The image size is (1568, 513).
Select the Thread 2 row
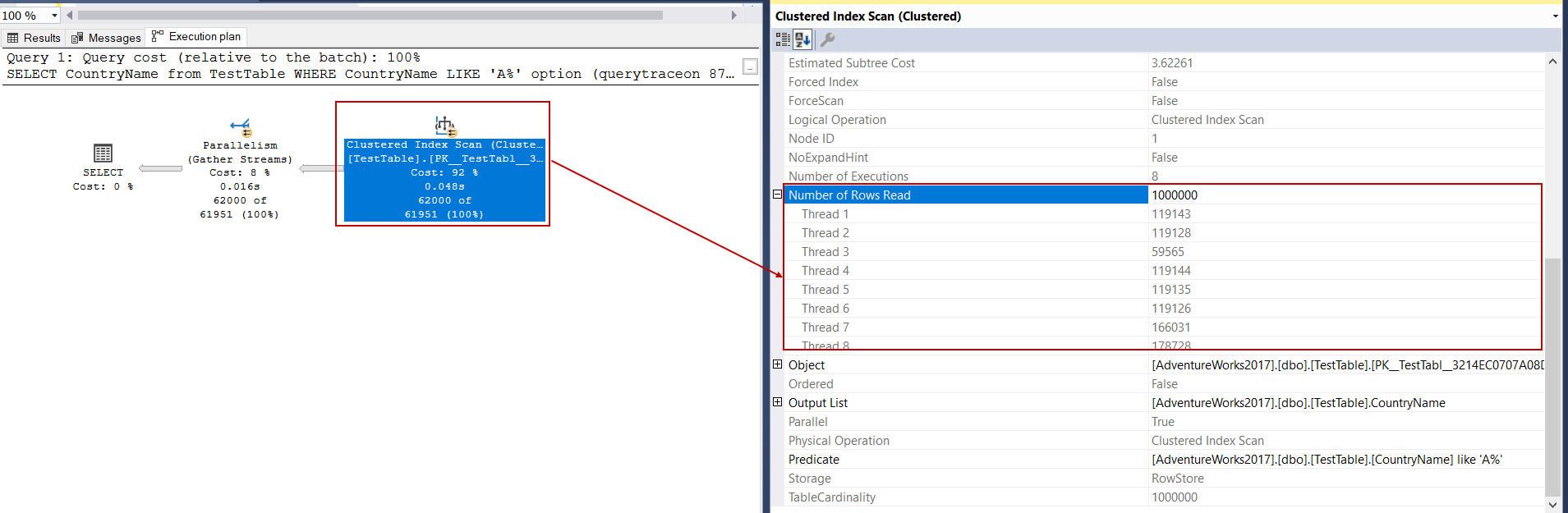point(1164,233)
